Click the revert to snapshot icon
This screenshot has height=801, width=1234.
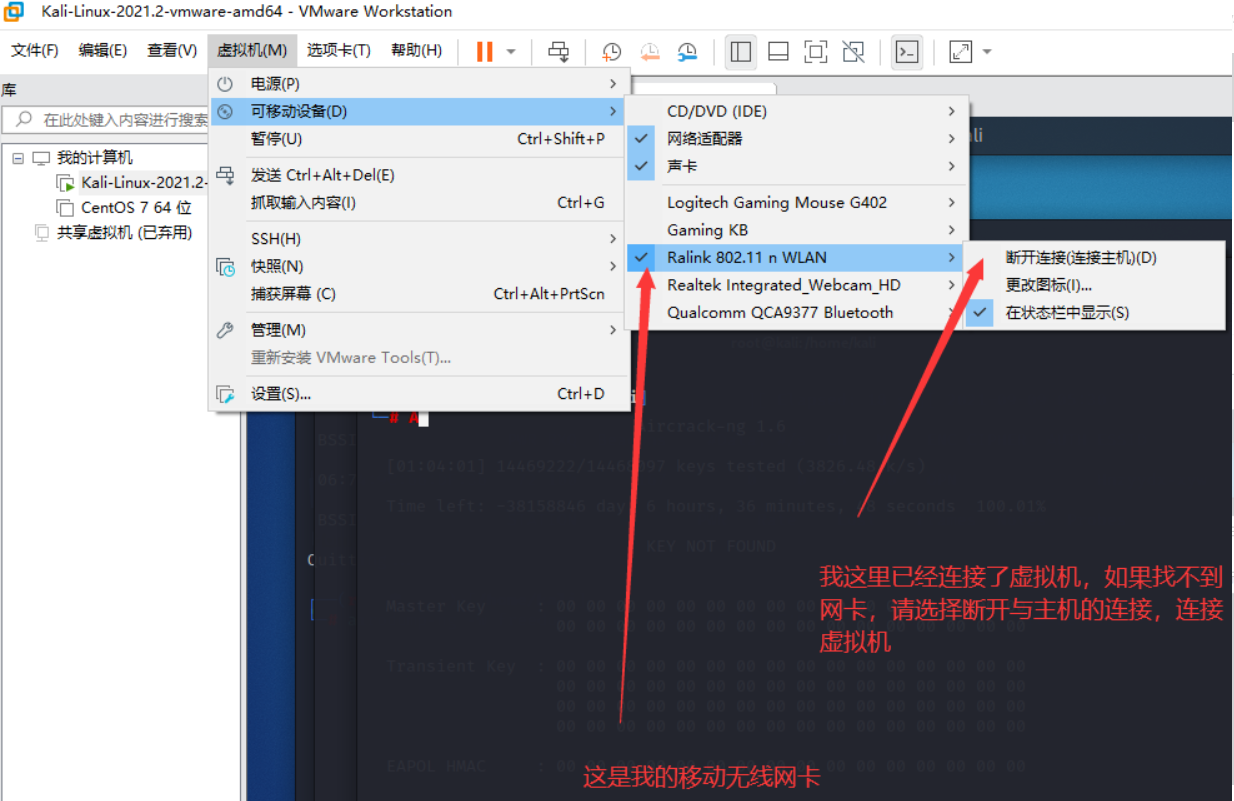pos(649,51)
